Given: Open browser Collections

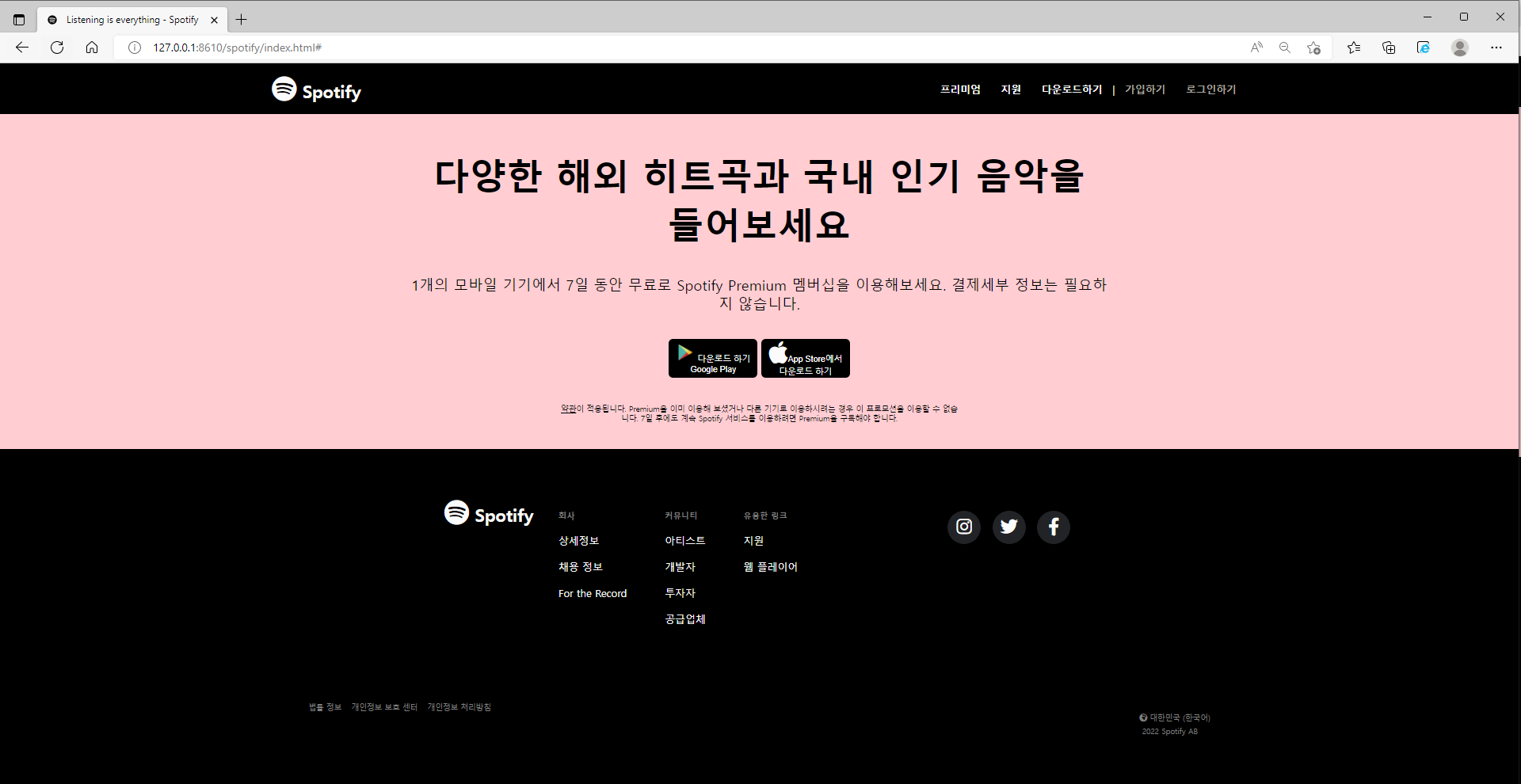Looking at the screenshot, I should 1389,48.
